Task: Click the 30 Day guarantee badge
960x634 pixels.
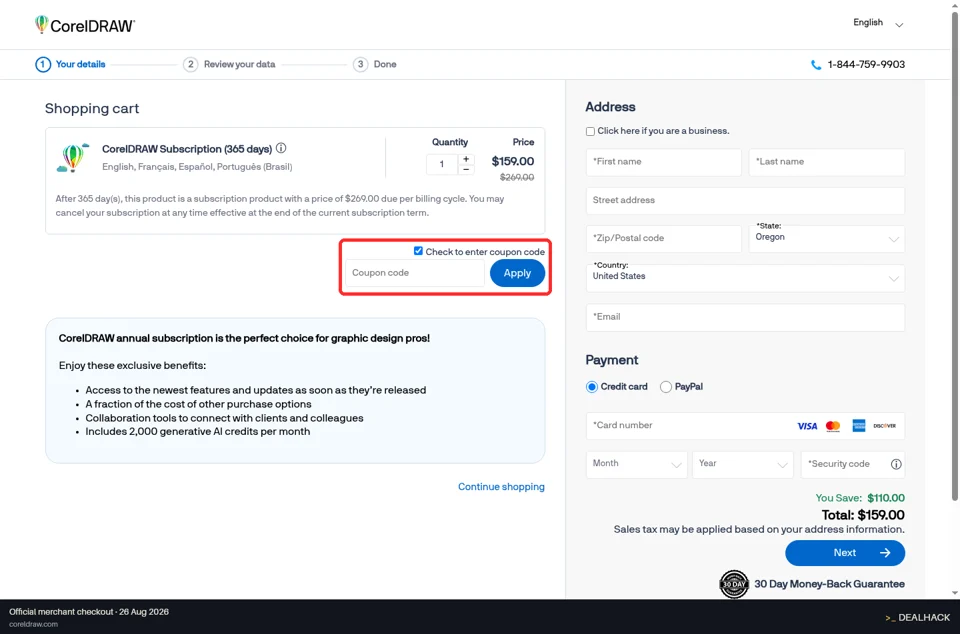Action: pos(733,584)
